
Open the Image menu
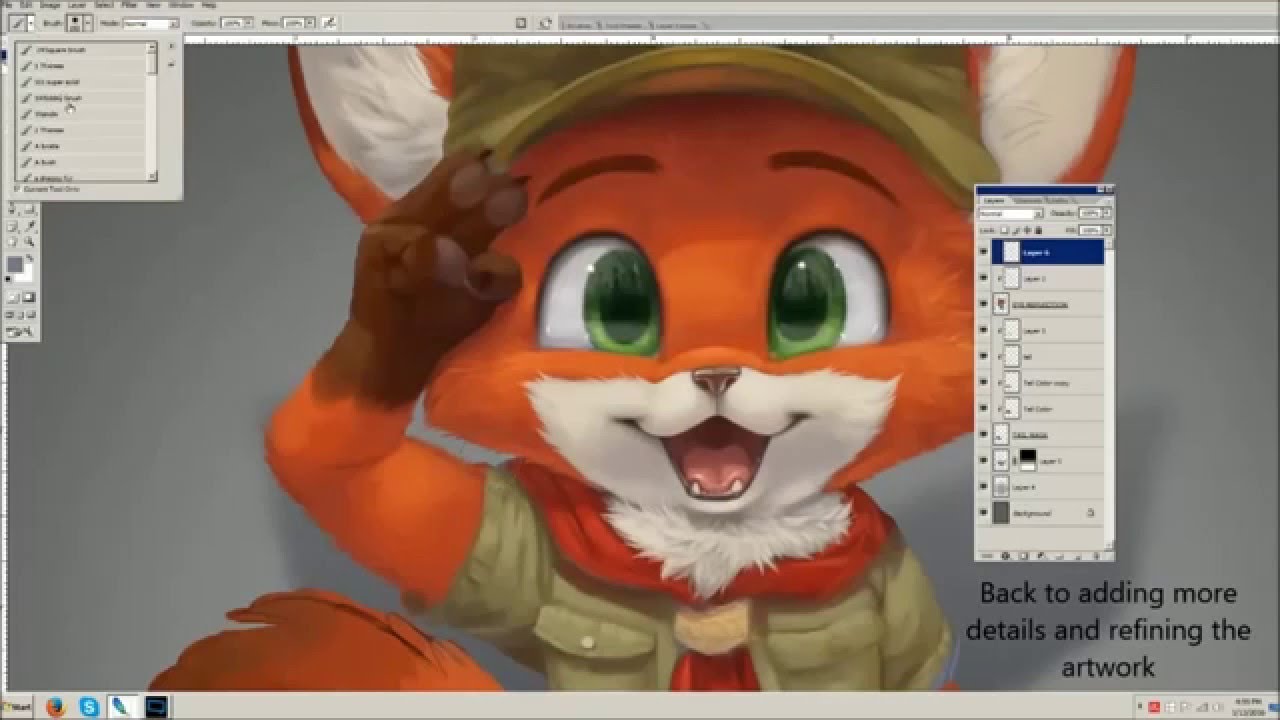pyautogui.click(x=50, y=5)
